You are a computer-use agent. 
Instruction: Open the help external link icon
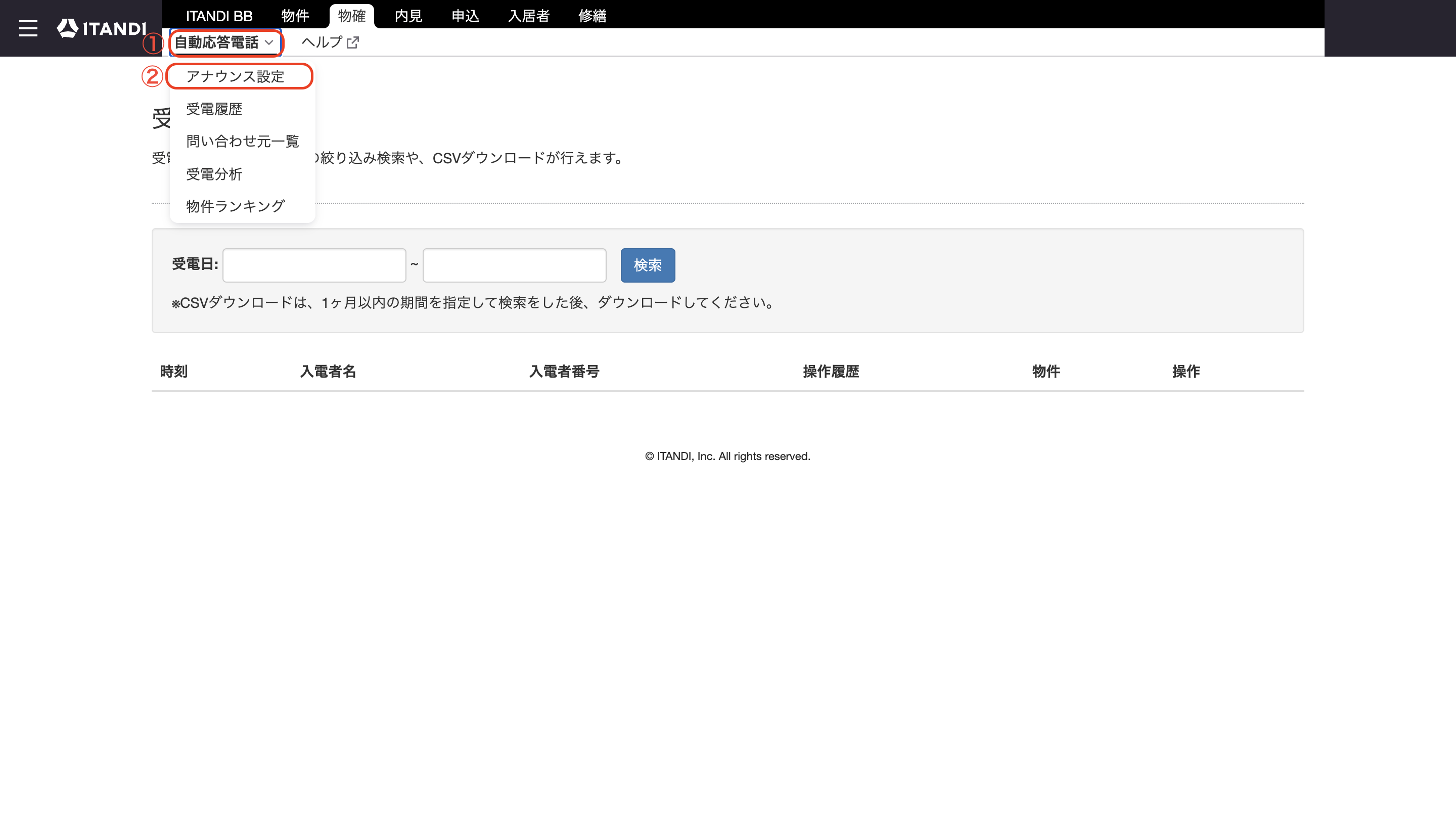click(x=353, y=42)
